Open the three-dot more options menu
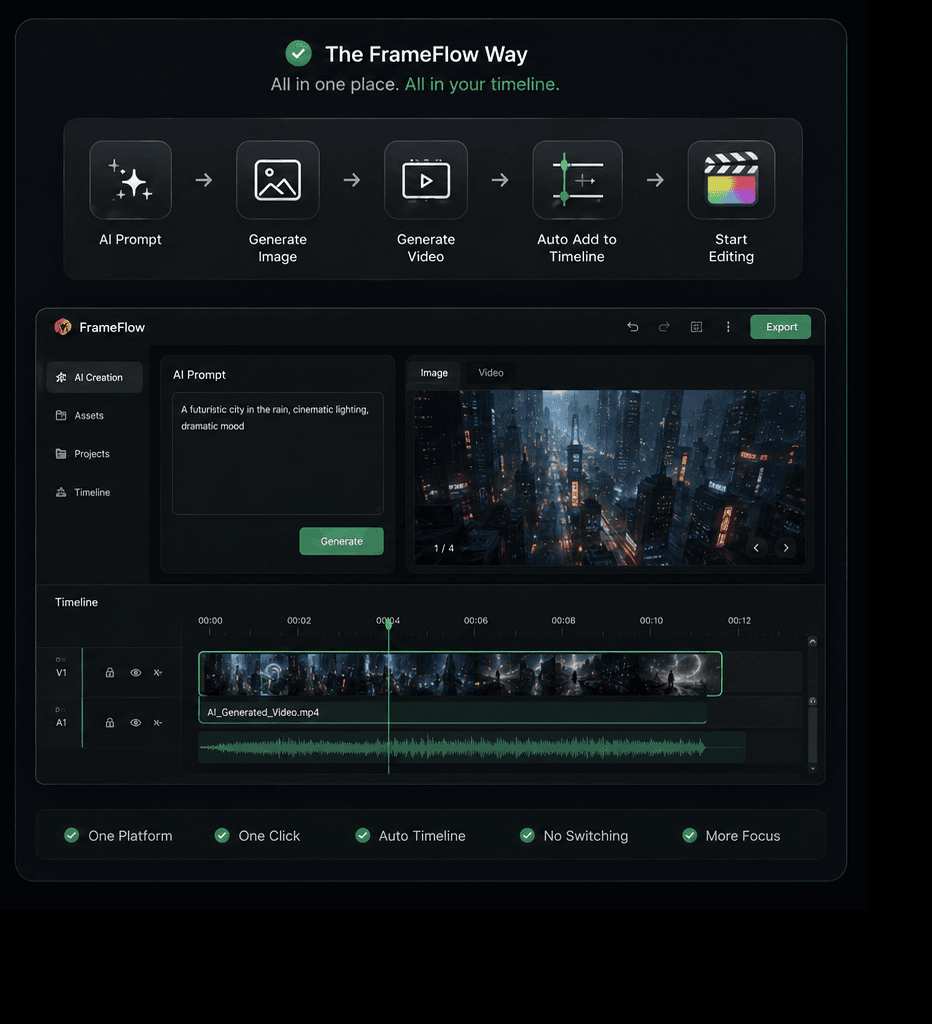 click(x=728, y=327)
